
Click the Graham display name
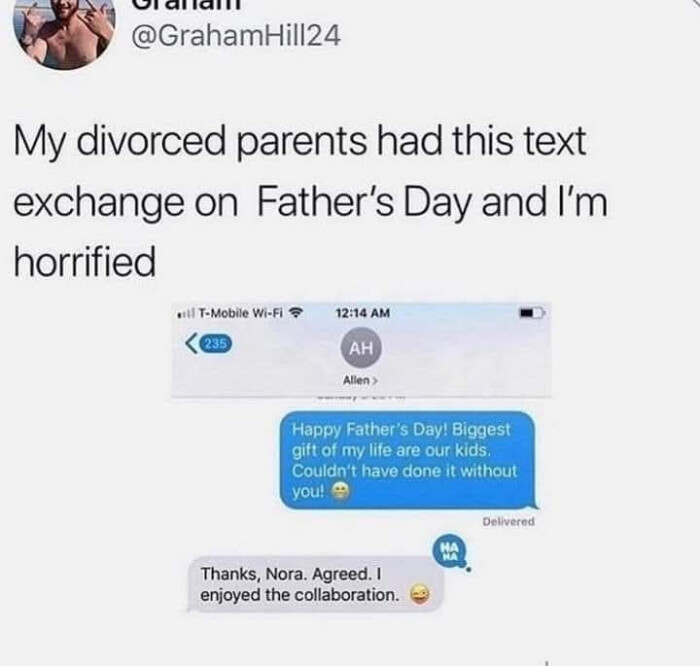pos(188,5)
